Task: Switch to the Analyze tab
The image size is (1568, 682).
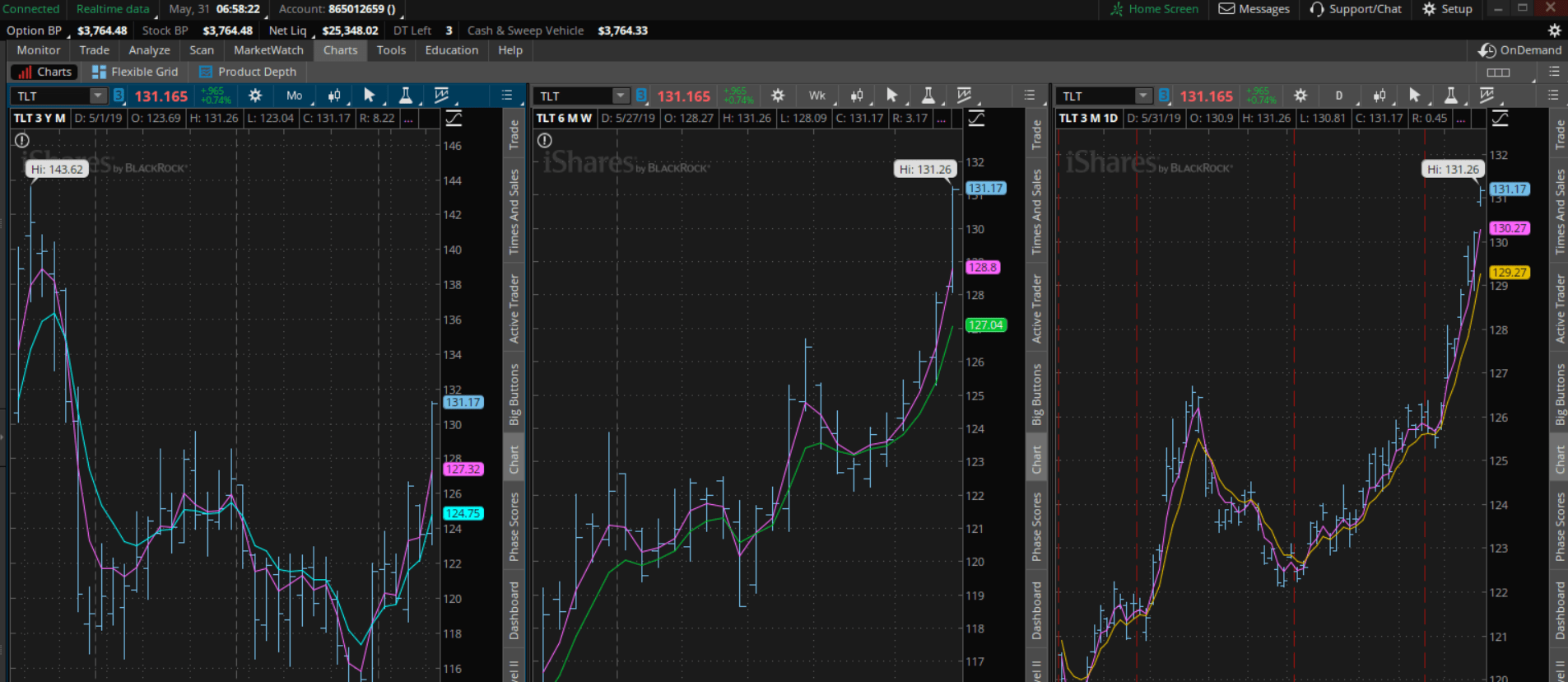Action: 149,50
